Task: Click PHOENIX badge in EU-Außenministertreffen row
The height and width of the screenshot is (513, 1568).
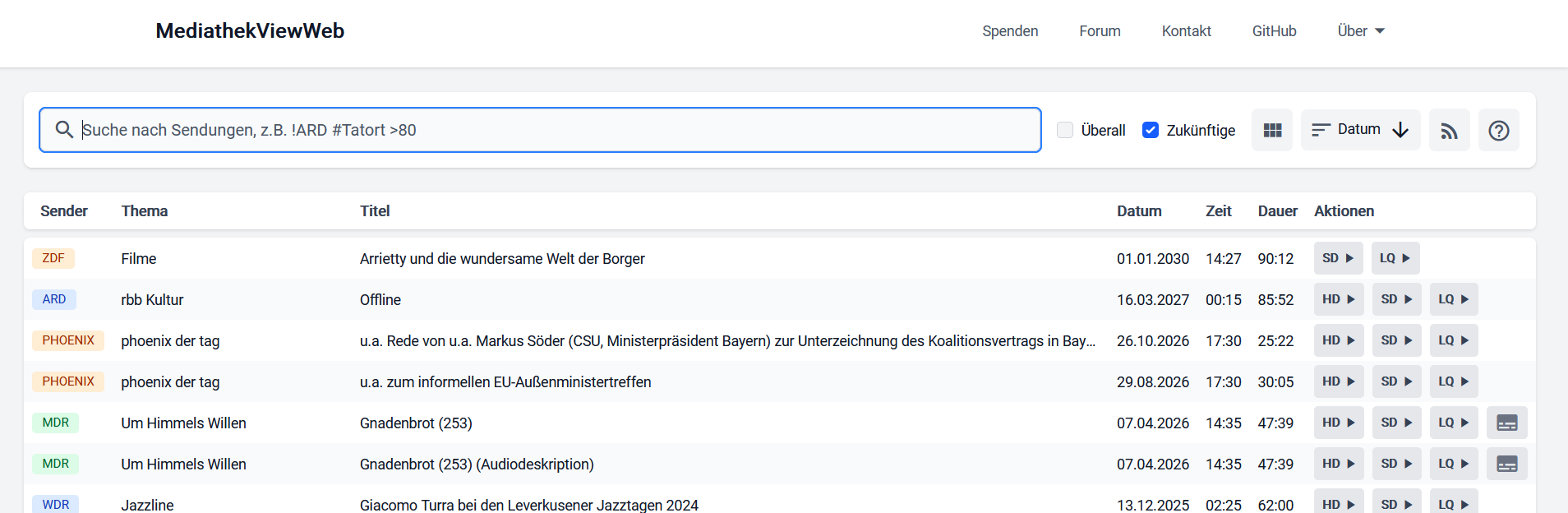Action: point(68,381)
